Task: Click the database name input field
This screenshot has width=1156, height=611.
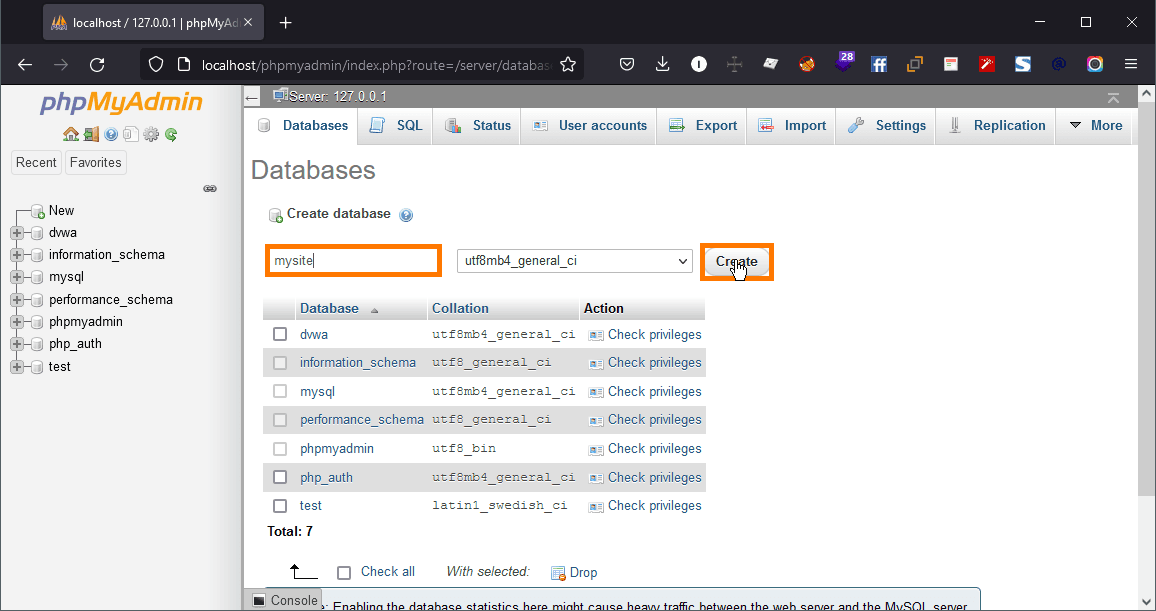Action: 353,261
